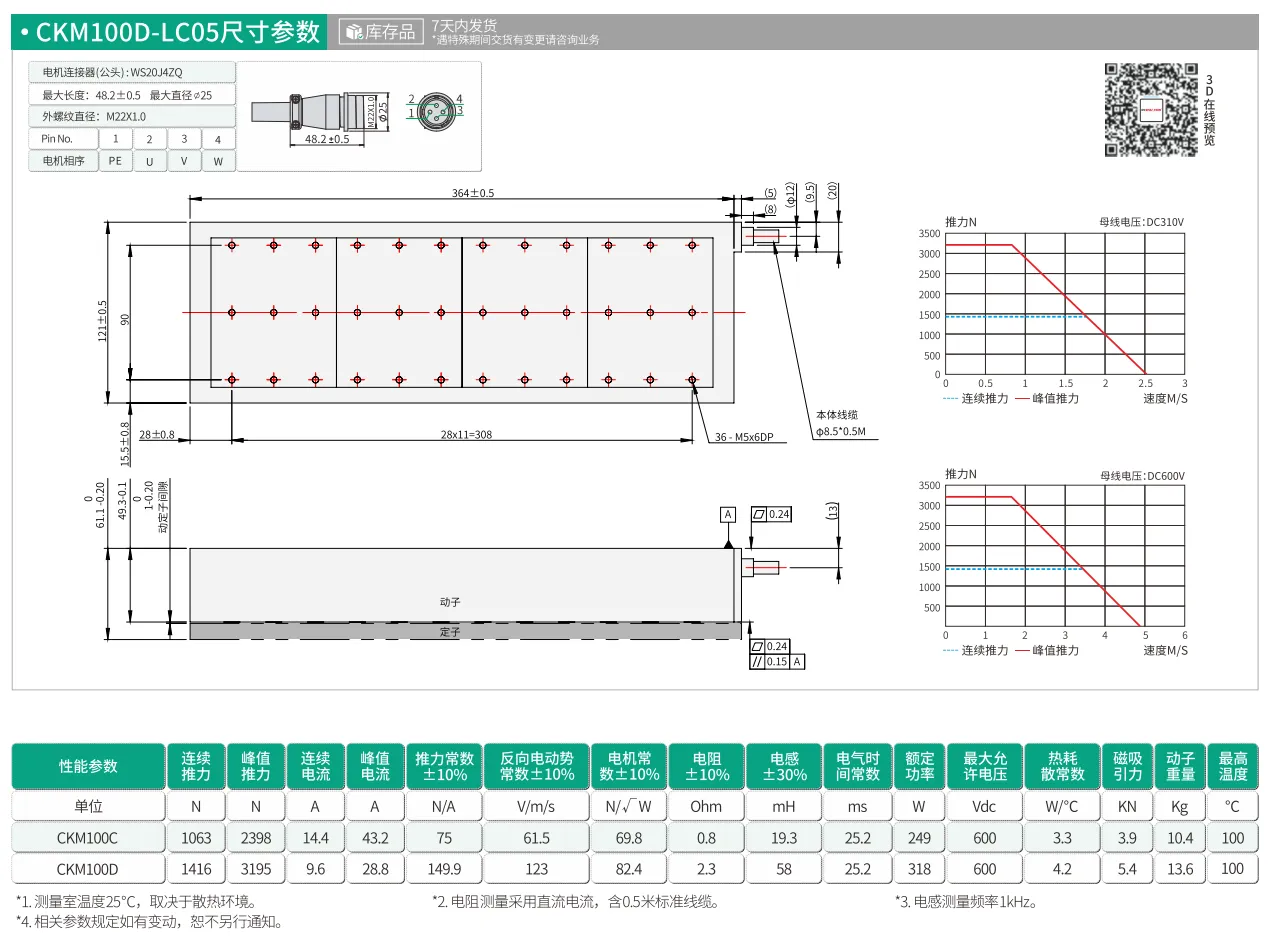The height and width of the screenshot is (940, 1278).
Task: Click footnote *2 about 电阻测量
Action: pyautogui.click(x=575, y=901)
